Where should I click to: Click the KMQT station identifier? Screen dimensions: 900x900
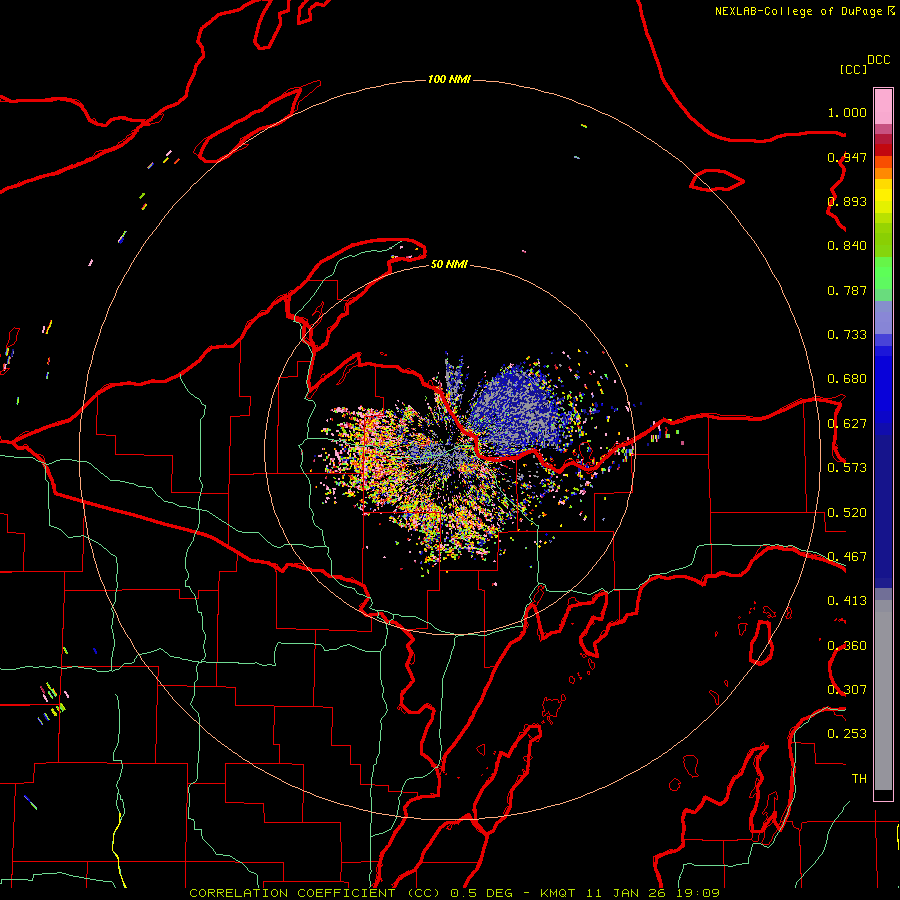557,893
